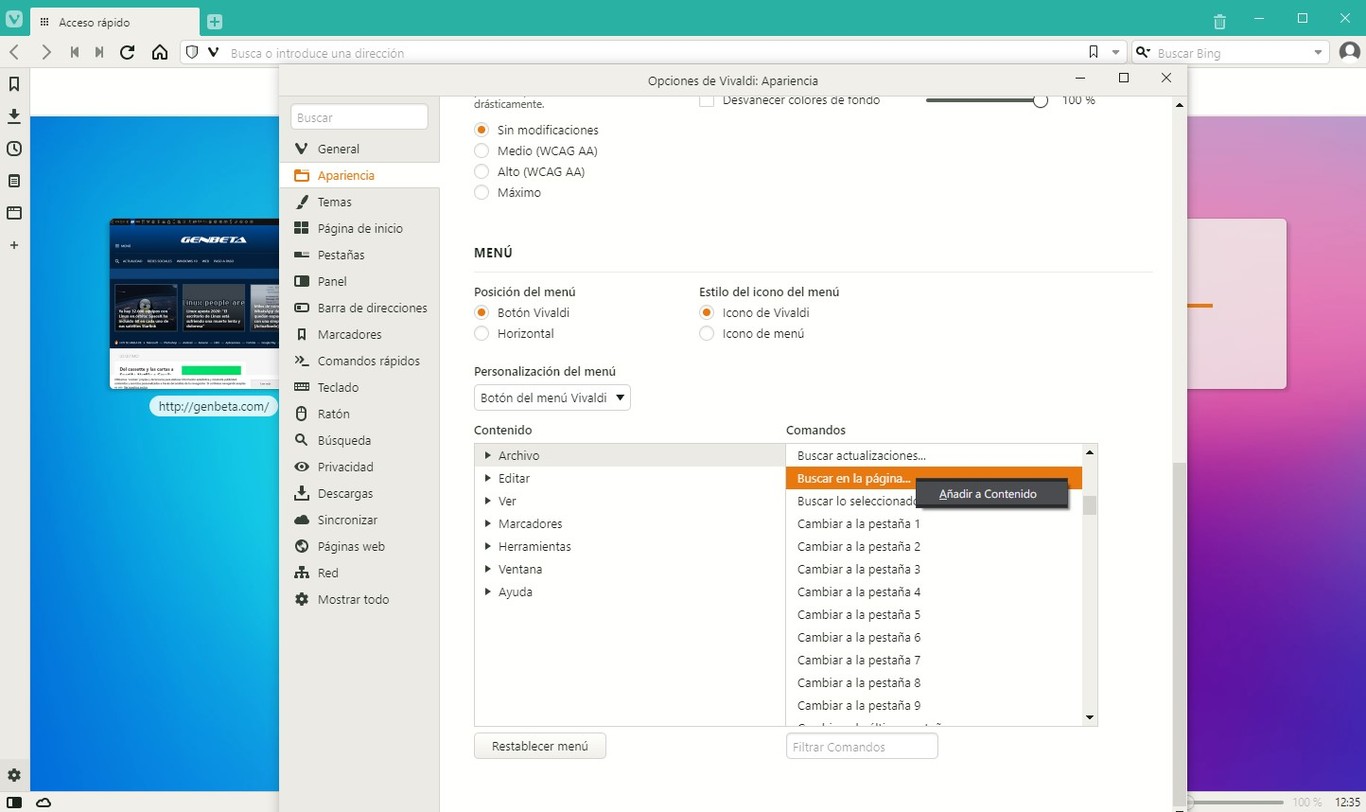This screenshot has width=1366, height=812.
Task: Click the Filtrar Comandos input field
Action: click(x=861, y=747)
